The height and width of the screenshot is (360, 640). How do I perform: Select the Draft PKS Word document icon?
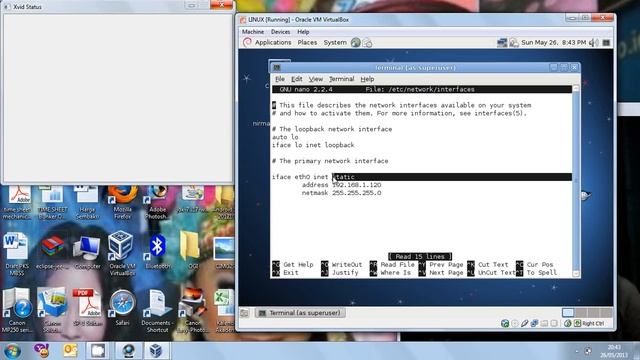click(17, 254)
